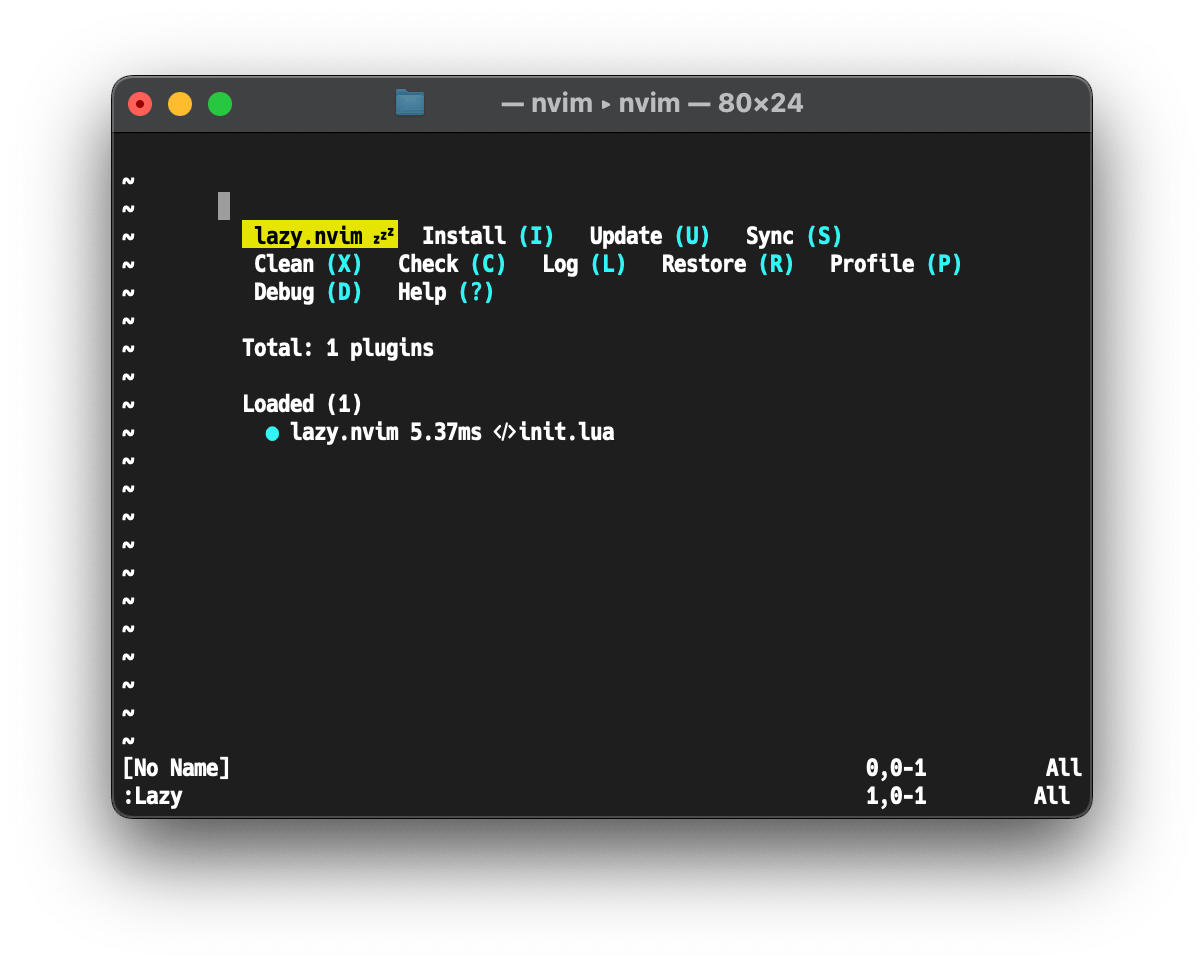Screen dimensions: 1204x966
Task: Select Check (C) for plugin updates
Action: [x=452, y=264]
